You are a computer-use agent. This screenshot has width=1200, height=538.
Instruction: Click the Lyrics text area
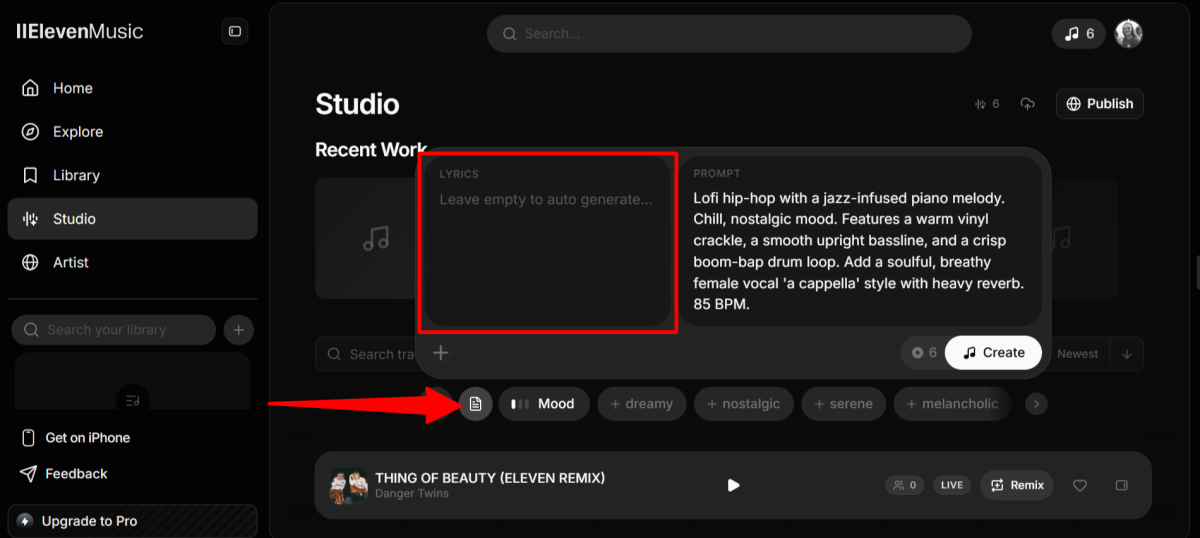tap(546, 241)
